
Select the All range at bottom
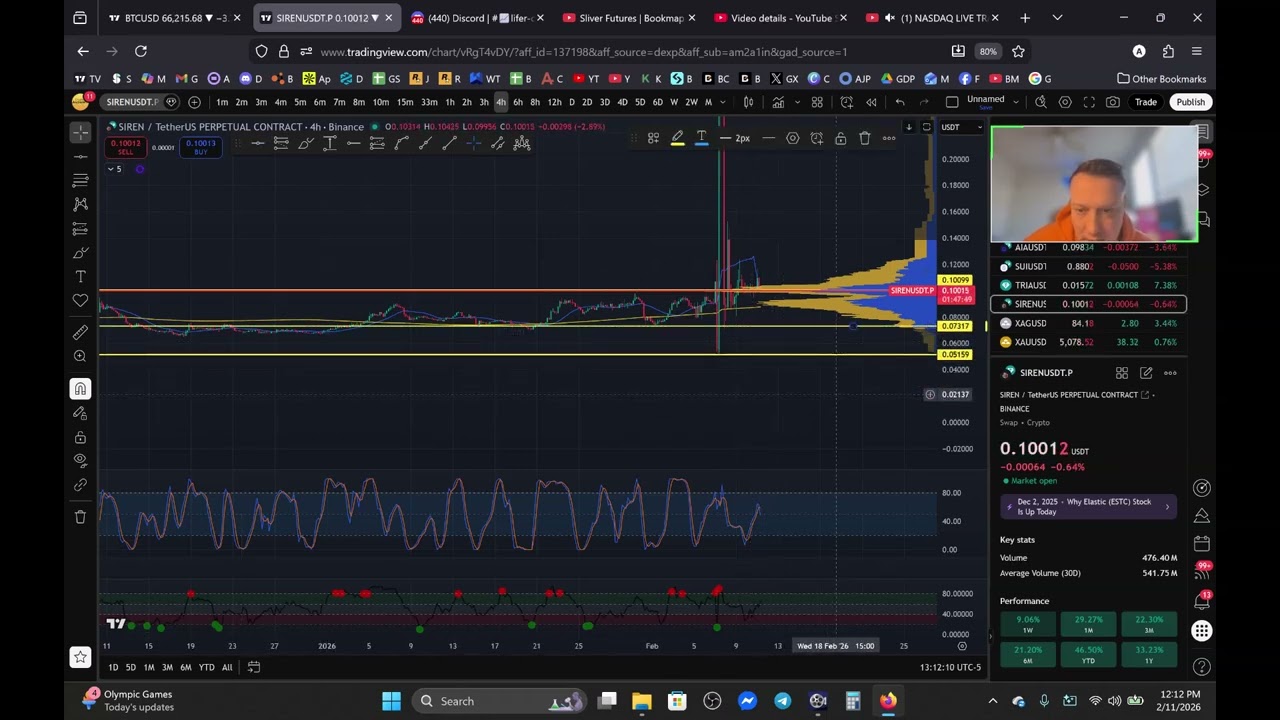[227, 668]
